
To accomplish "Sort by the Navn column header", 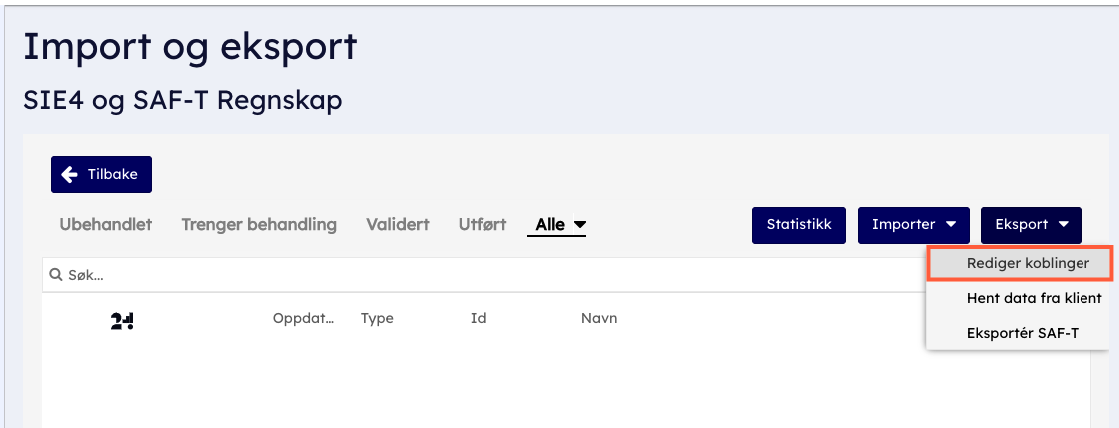I will [x=599, y=319].
